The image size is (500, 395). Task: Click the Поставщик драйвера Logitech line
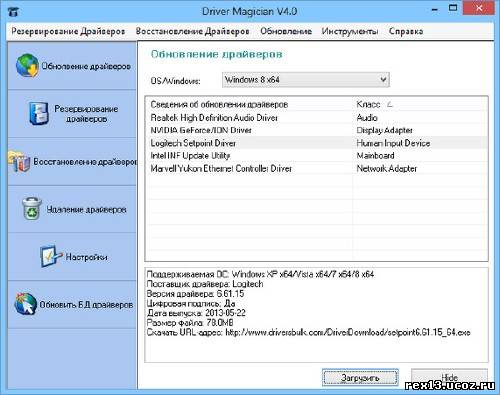[205, 284]
